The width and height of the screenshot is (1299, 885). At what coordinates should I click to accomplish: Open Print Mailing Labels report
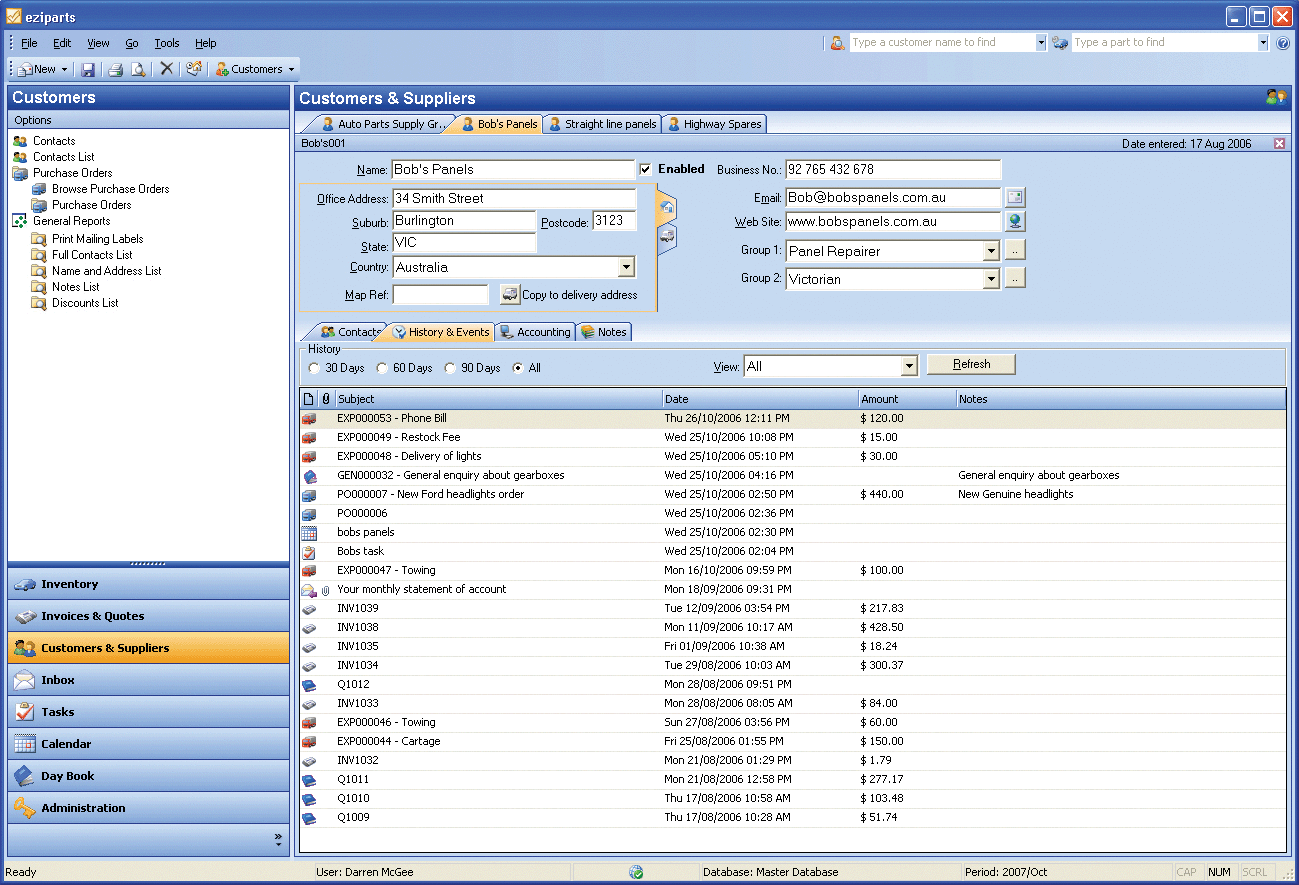pyautogui.click(x=97, y=239)
